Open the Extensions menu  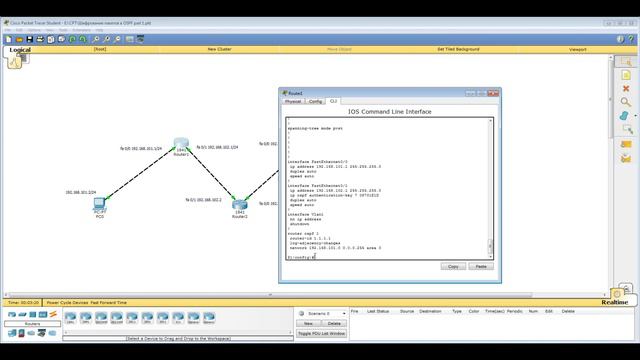(81, 30)
